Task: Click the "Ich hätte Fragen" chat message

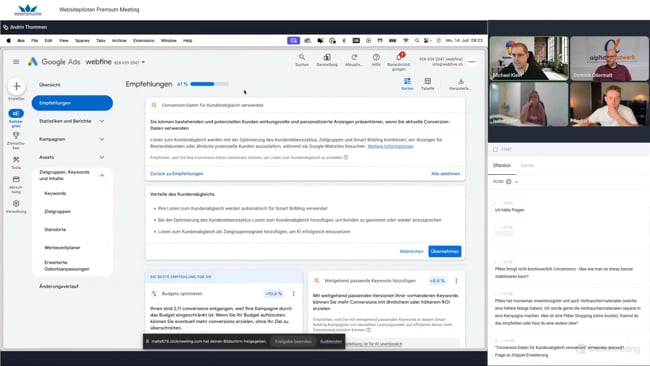Action: tap(509, 210)
